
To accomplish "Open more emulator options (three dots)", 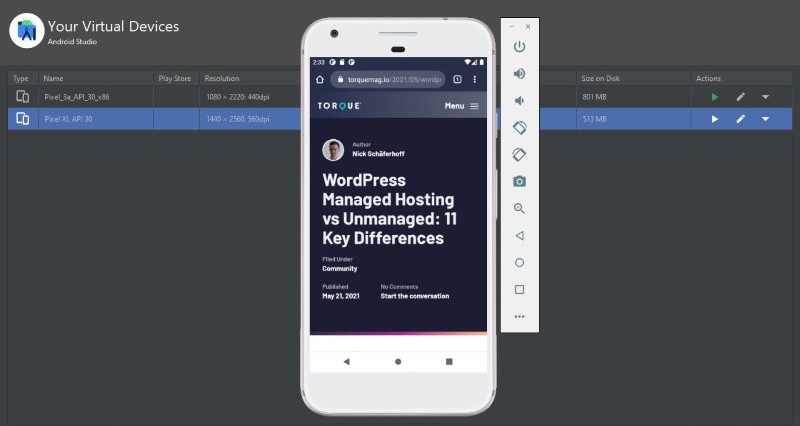I will tap(519, 316).
